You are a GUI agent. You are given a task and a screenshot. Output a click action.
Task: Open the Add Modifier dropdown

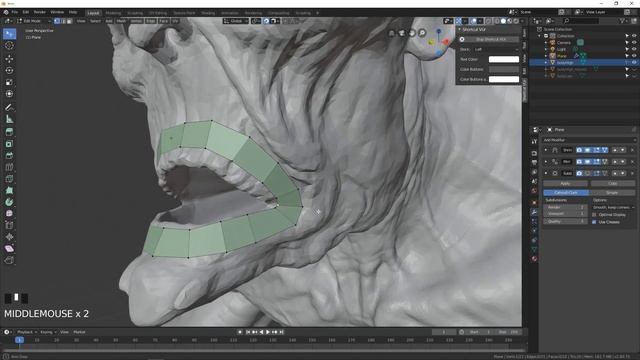[589, 140]
